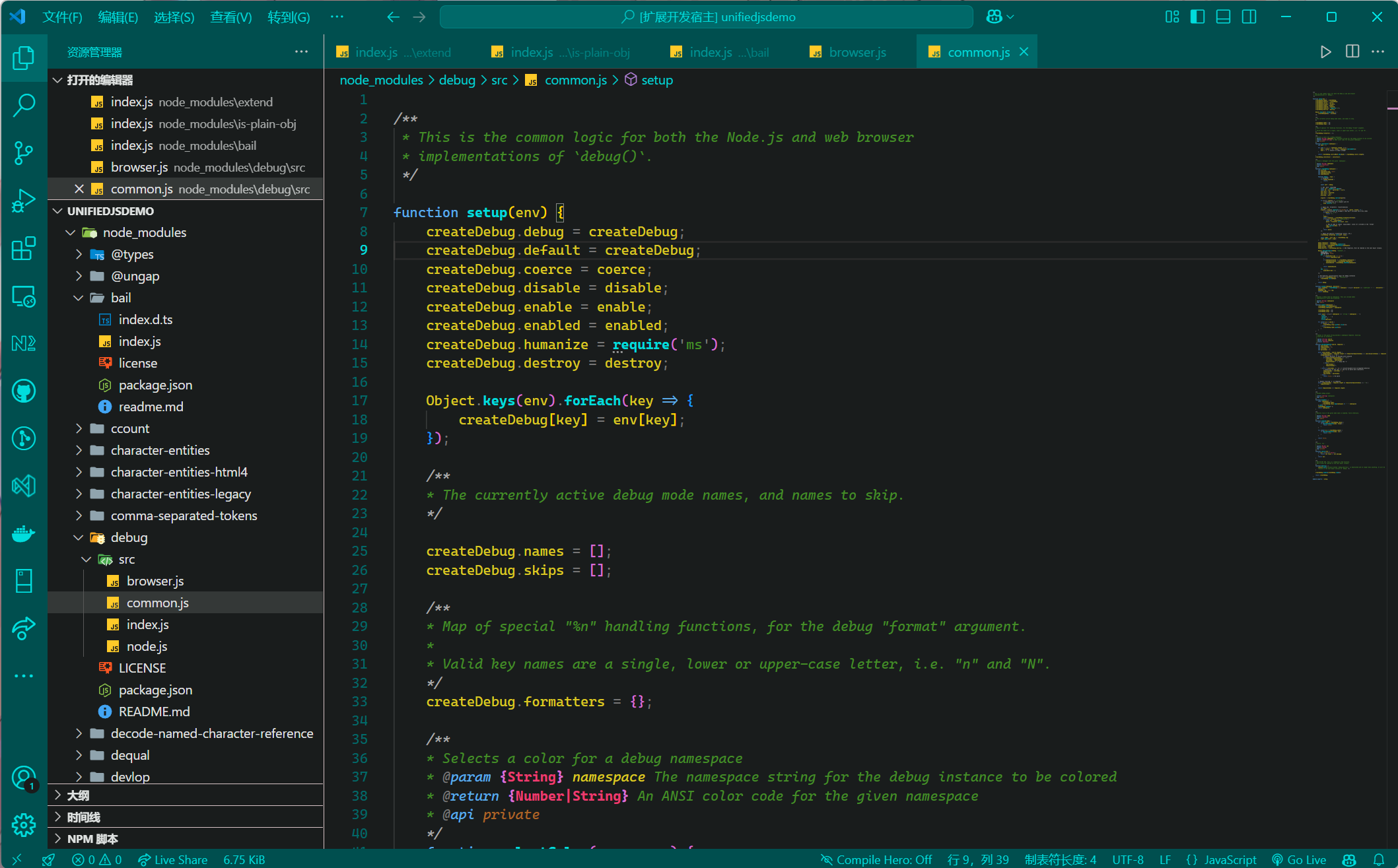Open the Explorer view in activity bar
This screenshot has width=1398, height=868.
(24, 58)
